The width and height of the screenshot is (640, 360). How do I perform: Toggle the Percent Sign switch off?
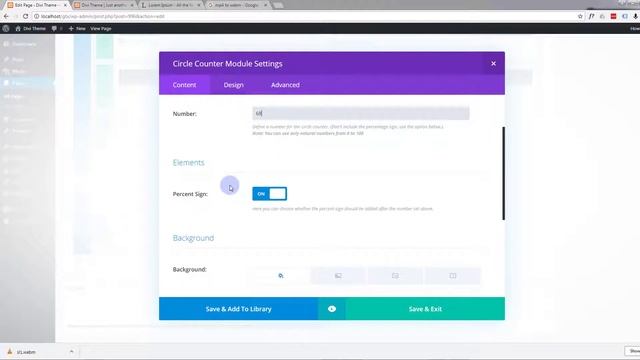click(x=269, y=193)
